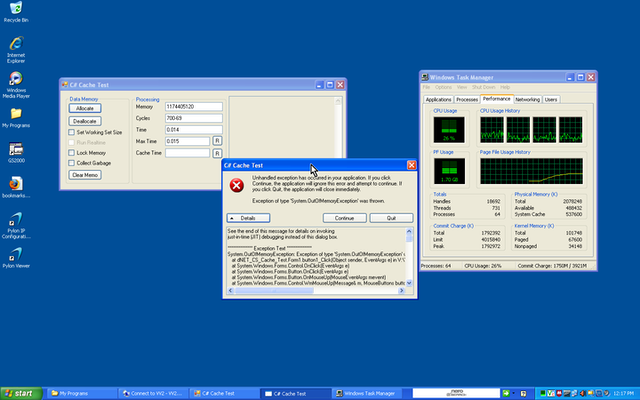
Task: Click the CPU Usage gauge in Task Manager
Action: [x=449, y=129]
